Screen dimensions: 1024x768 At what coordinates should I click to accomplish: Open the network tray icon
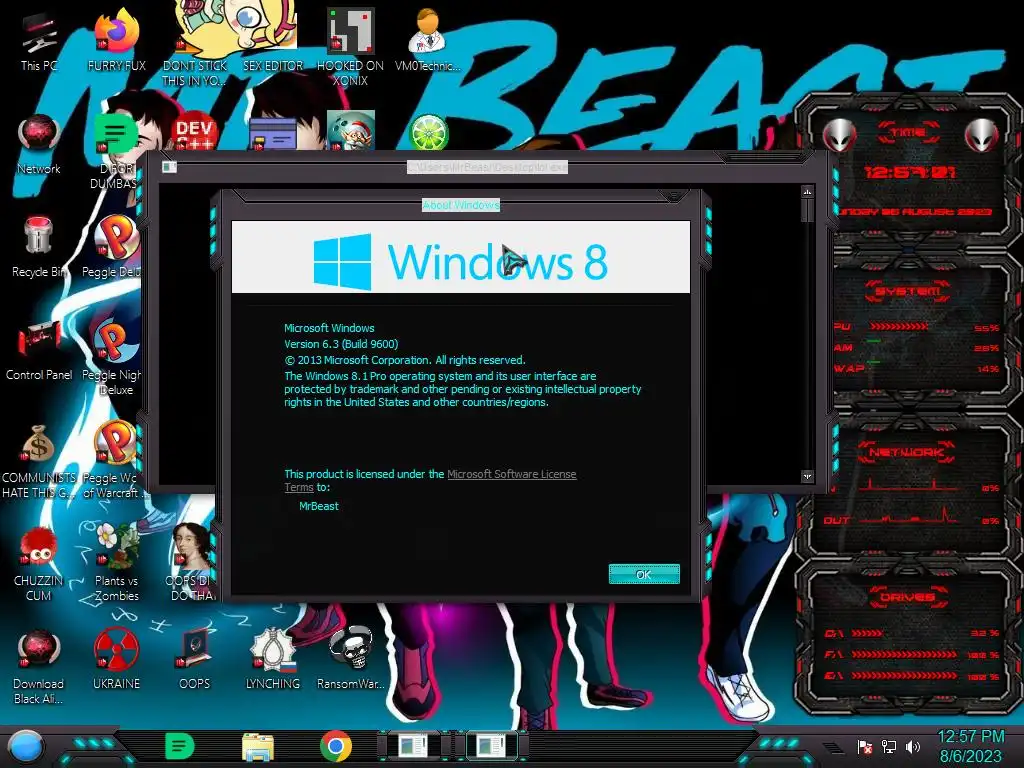tap(888, 746)
